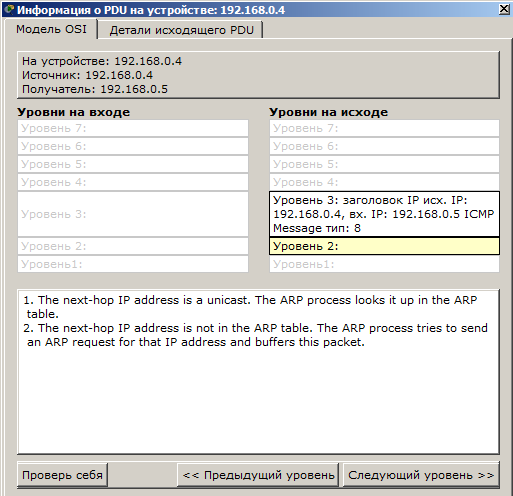
Task: Click the ARP process description text area
Action: [258, 372]
